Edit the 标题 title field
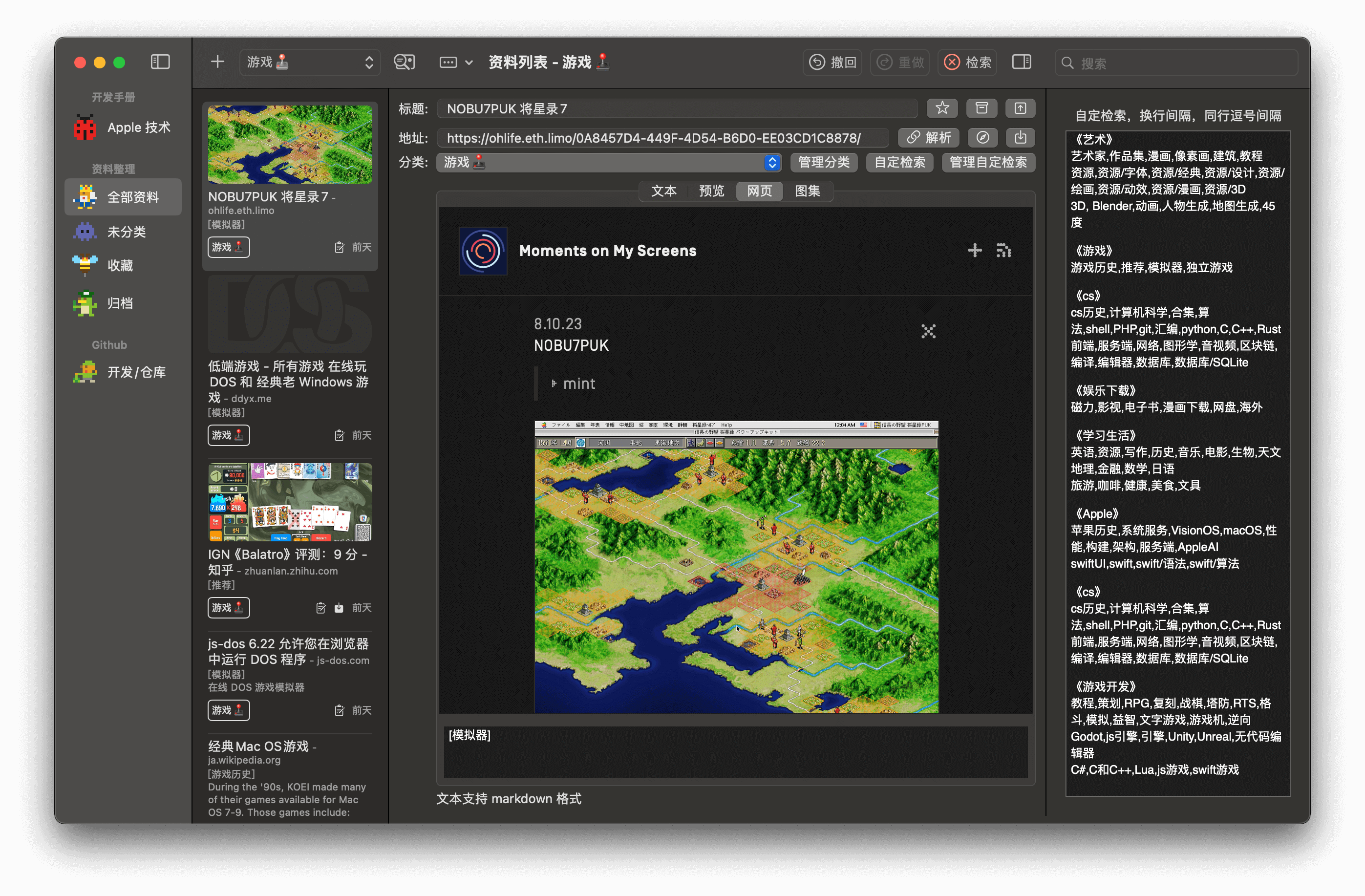Screen dimensions: 1365x896 click(x=677, y=108)
